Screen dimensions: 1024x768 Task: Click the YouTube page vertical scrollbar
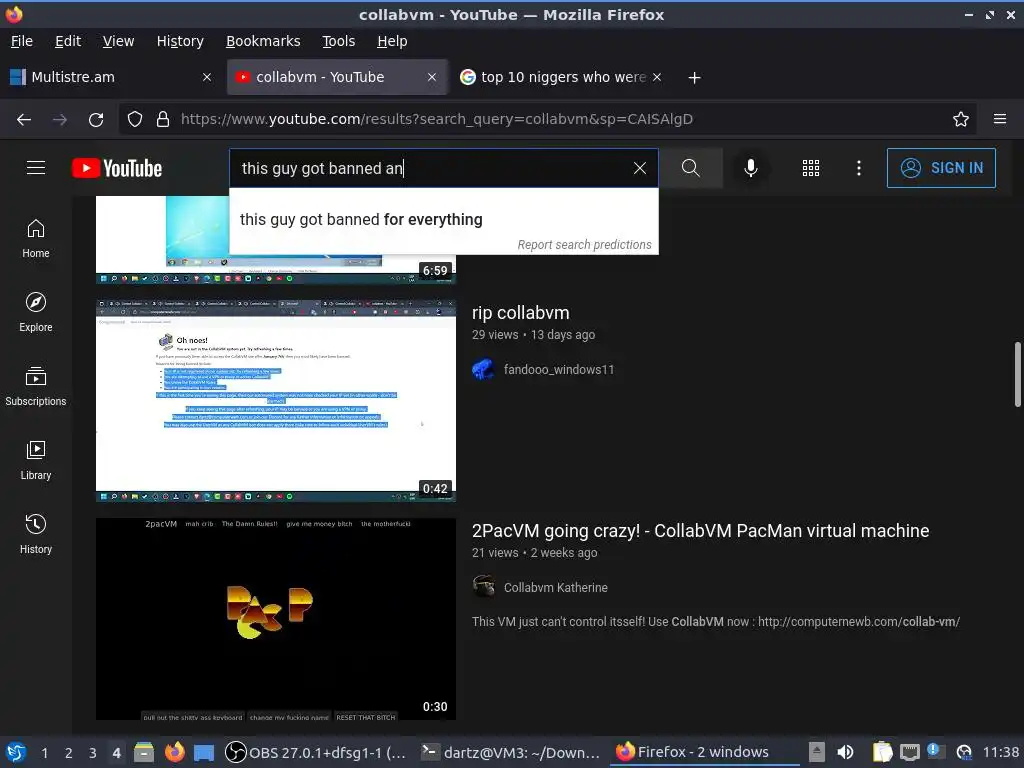point(1017,374)
